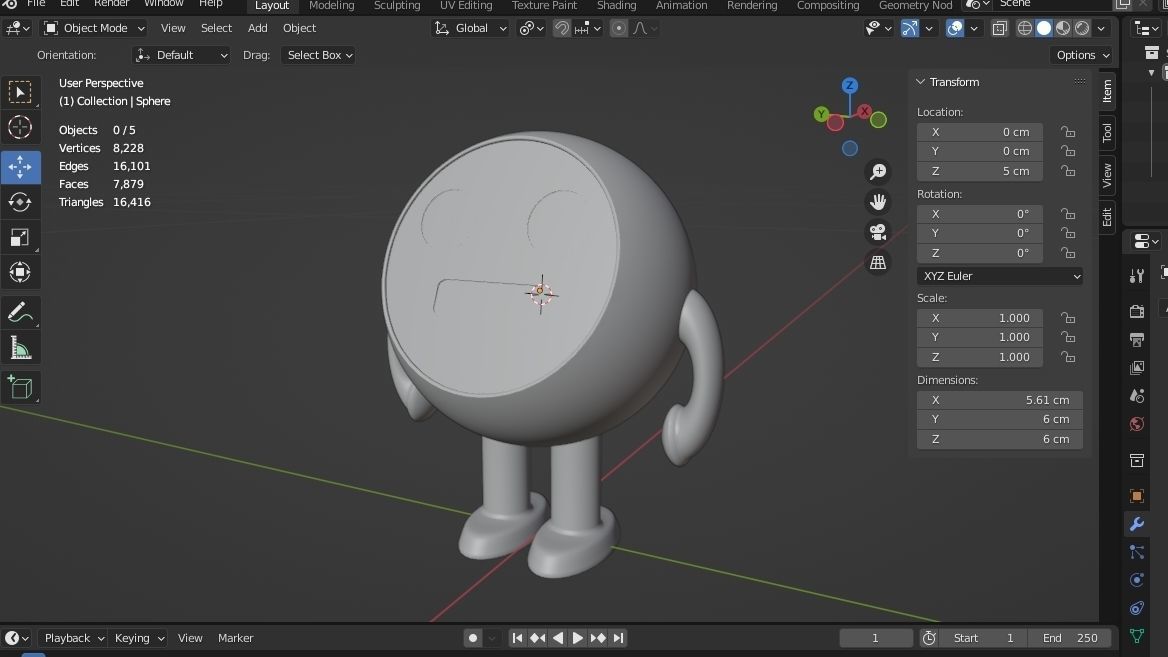Open the Tool properties tab icon

pyautogui.click(x=1137, y=276)
